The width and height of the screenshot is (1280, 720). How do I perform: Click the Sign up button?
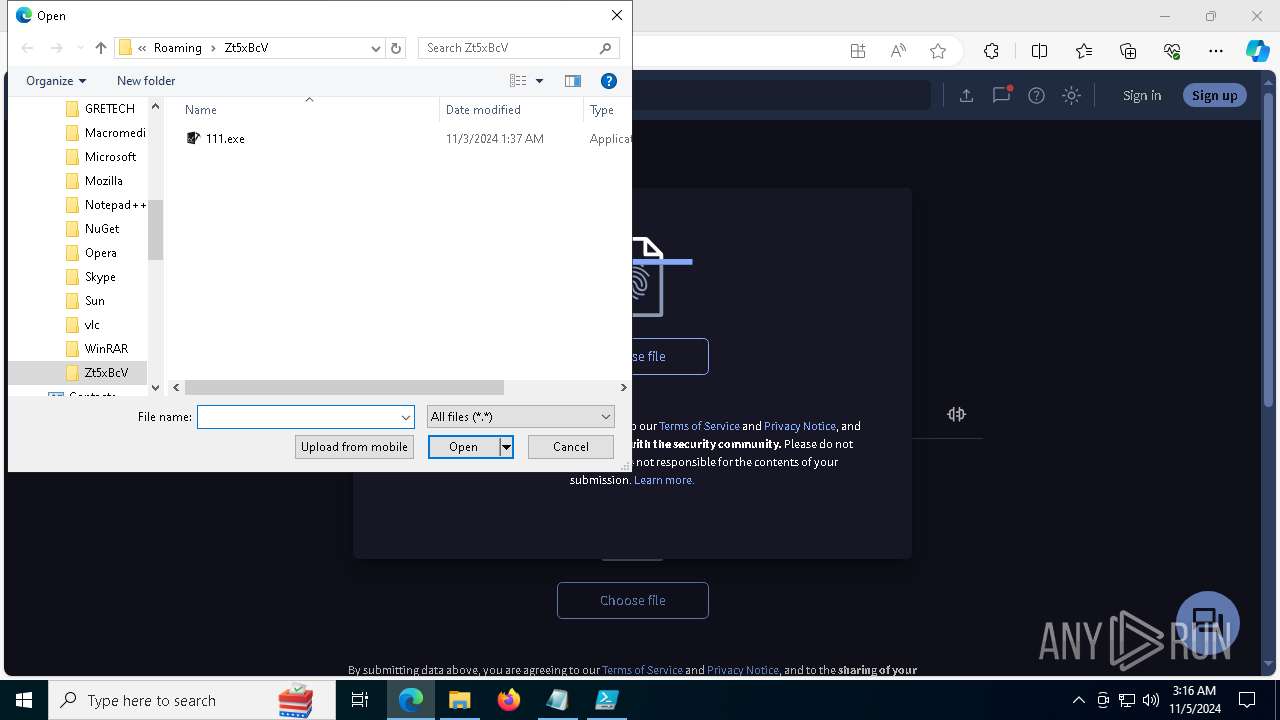(1214, 95)
